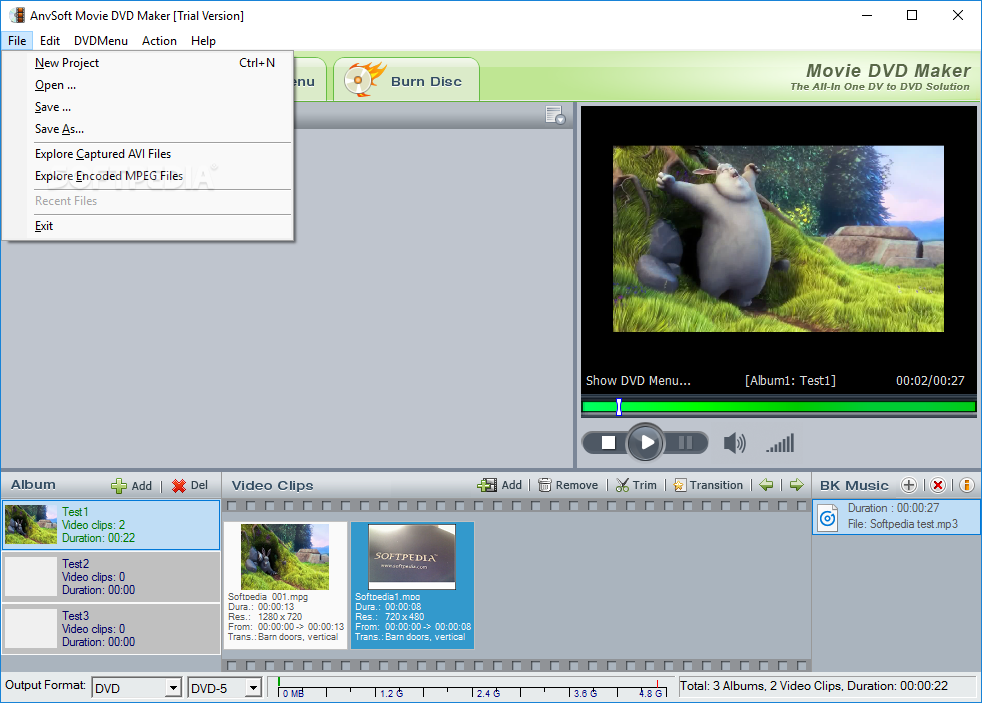Select the Softpedia1.mpg clip thumbnail
Image resolution: width=982 pixels, height=703 pixels.
(412, 557)
